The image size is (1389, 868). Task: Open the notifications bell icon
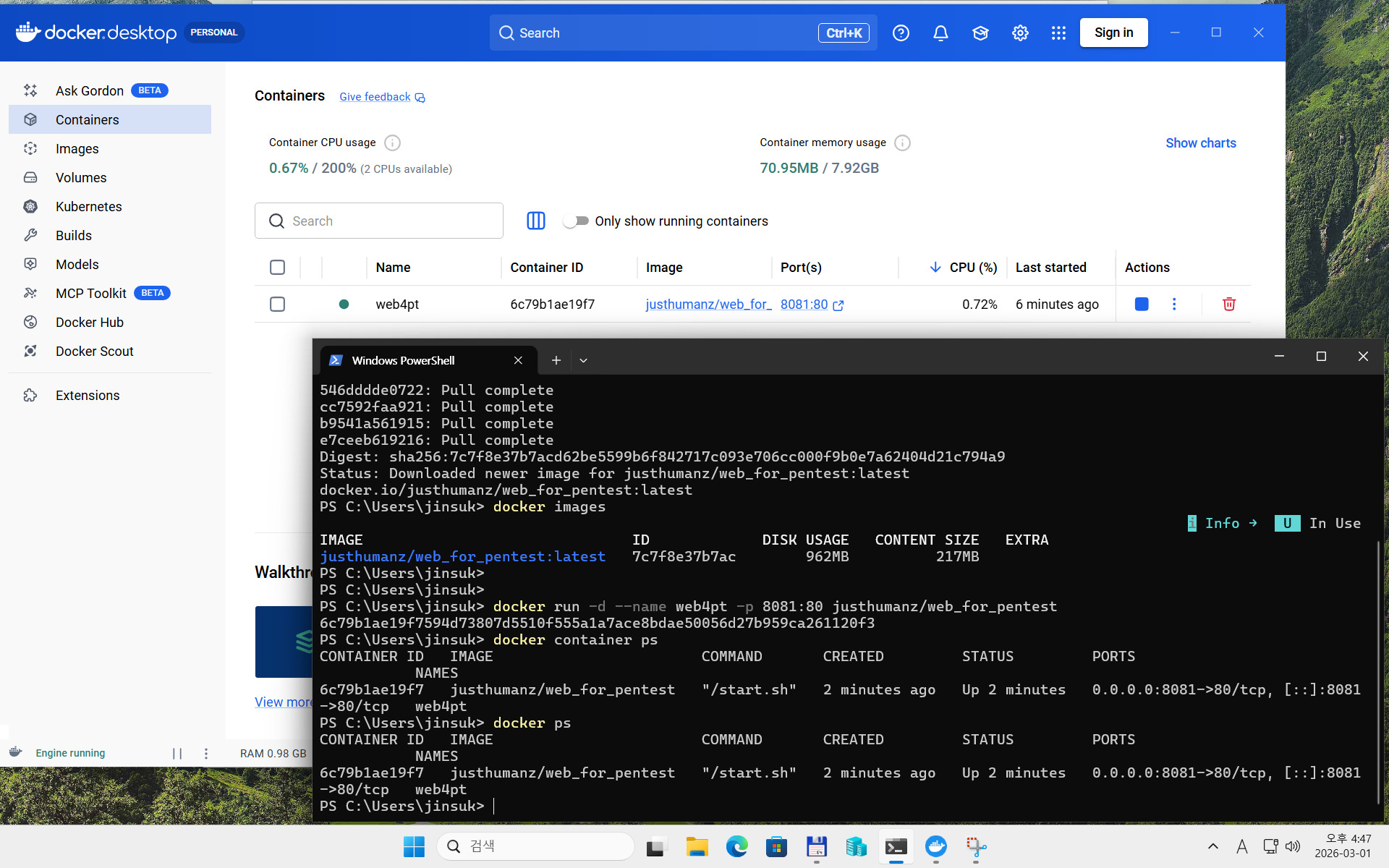940,33
